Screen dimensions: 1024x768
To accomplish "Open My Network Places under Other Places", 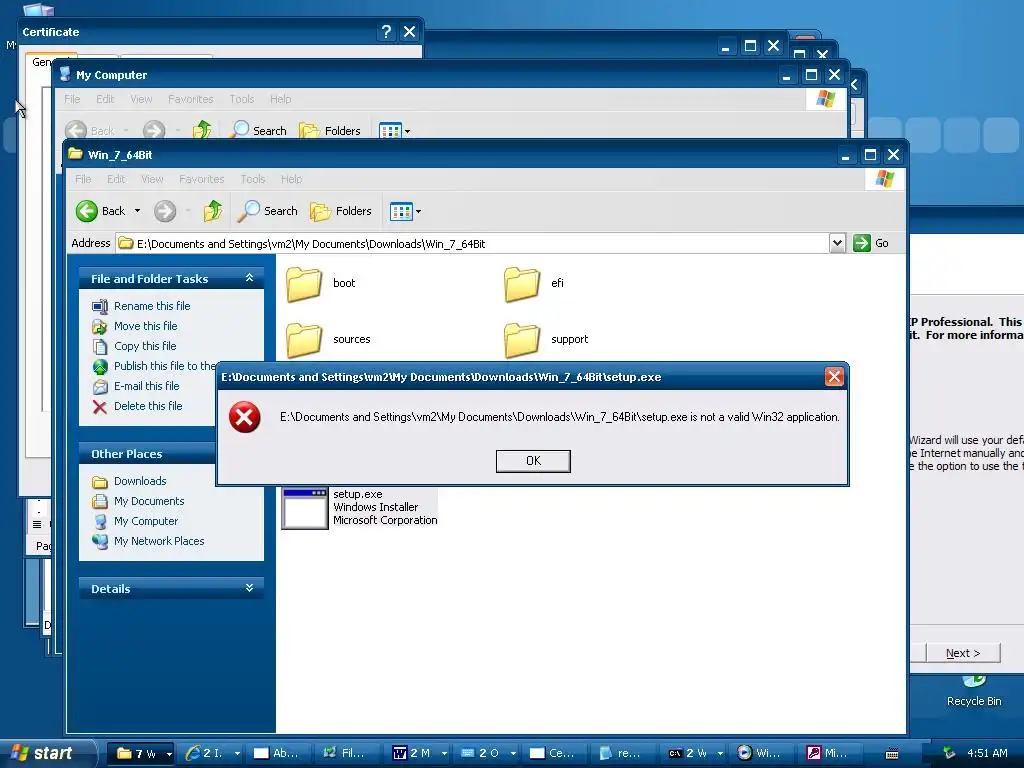I will coord(159,541).
